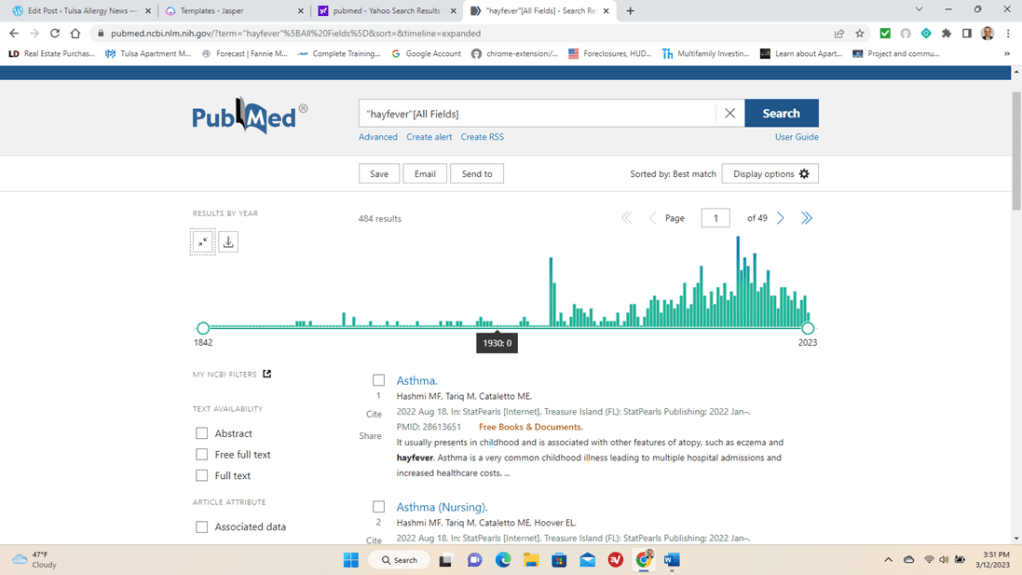Viewport: 1022px width, 575px height.
Task: Click the page number input field
Action: pyautogui.click(x=715, y=218)
